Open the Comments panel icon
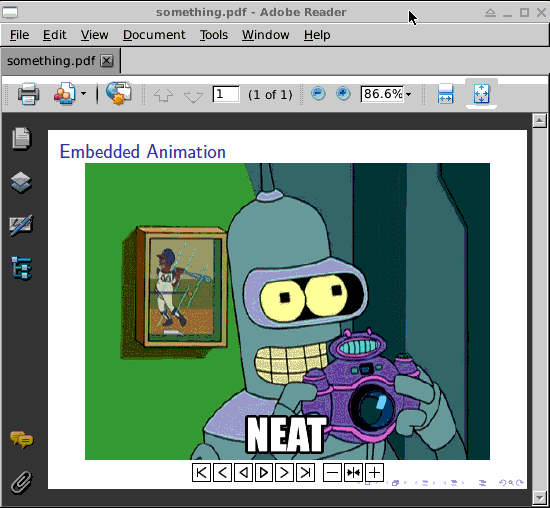 tap(22, 440)
